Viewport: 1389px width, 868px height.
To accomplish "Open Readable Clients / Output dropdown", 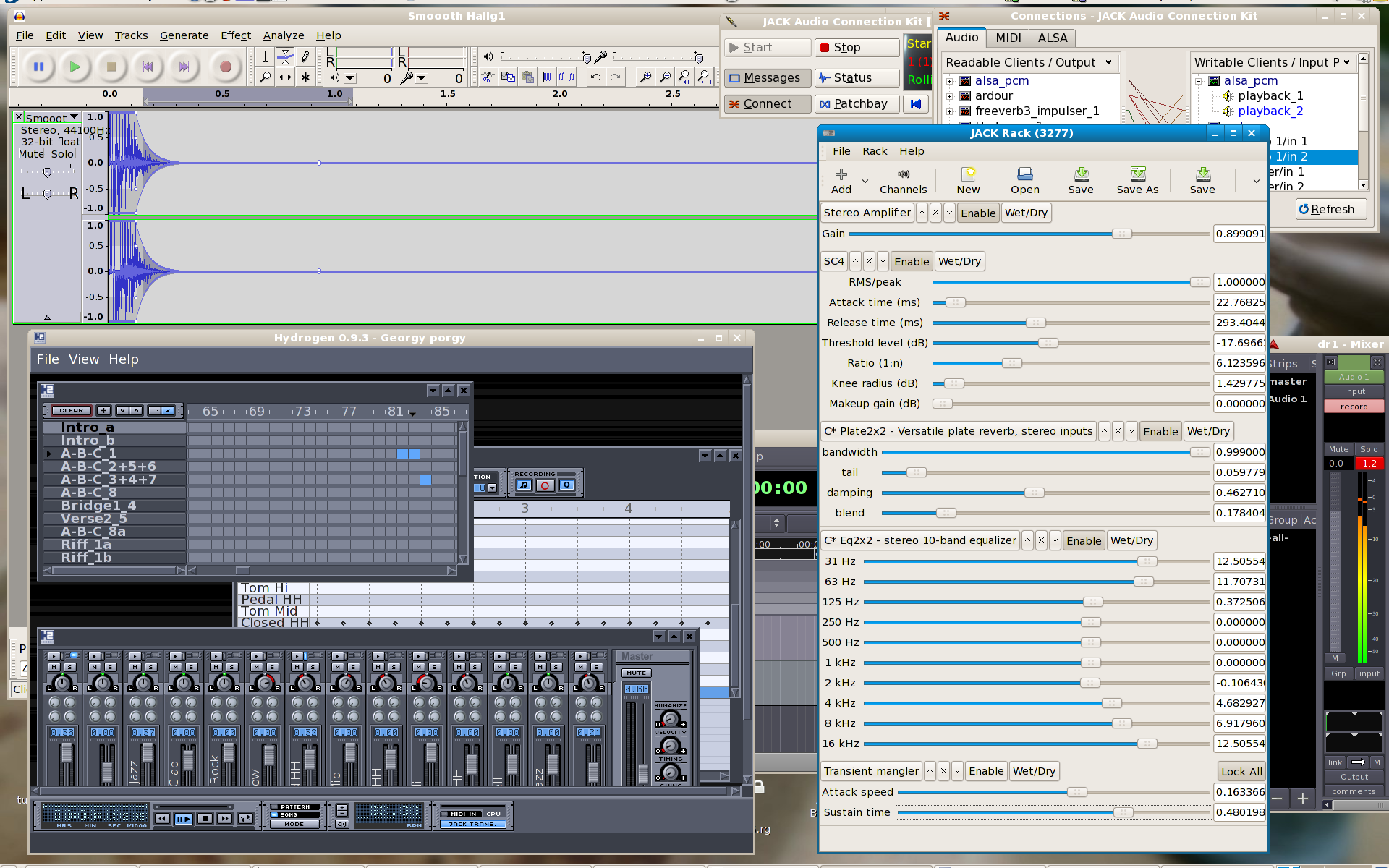I will 1030,62.
